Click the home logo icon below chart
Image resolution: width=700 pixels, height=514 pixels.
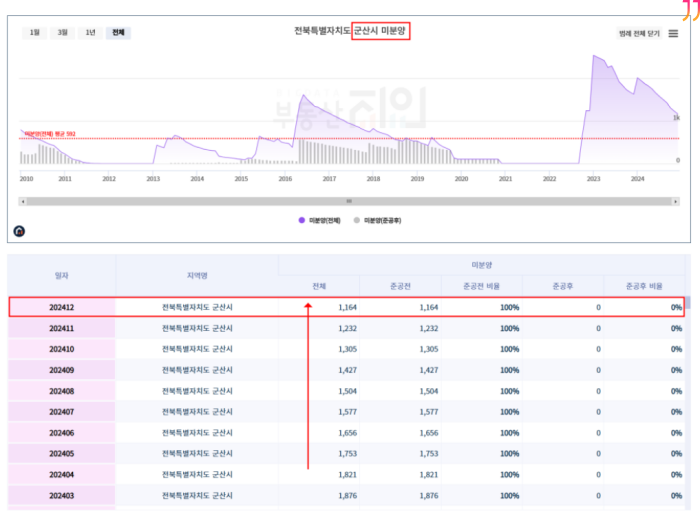tap(19, 231)
